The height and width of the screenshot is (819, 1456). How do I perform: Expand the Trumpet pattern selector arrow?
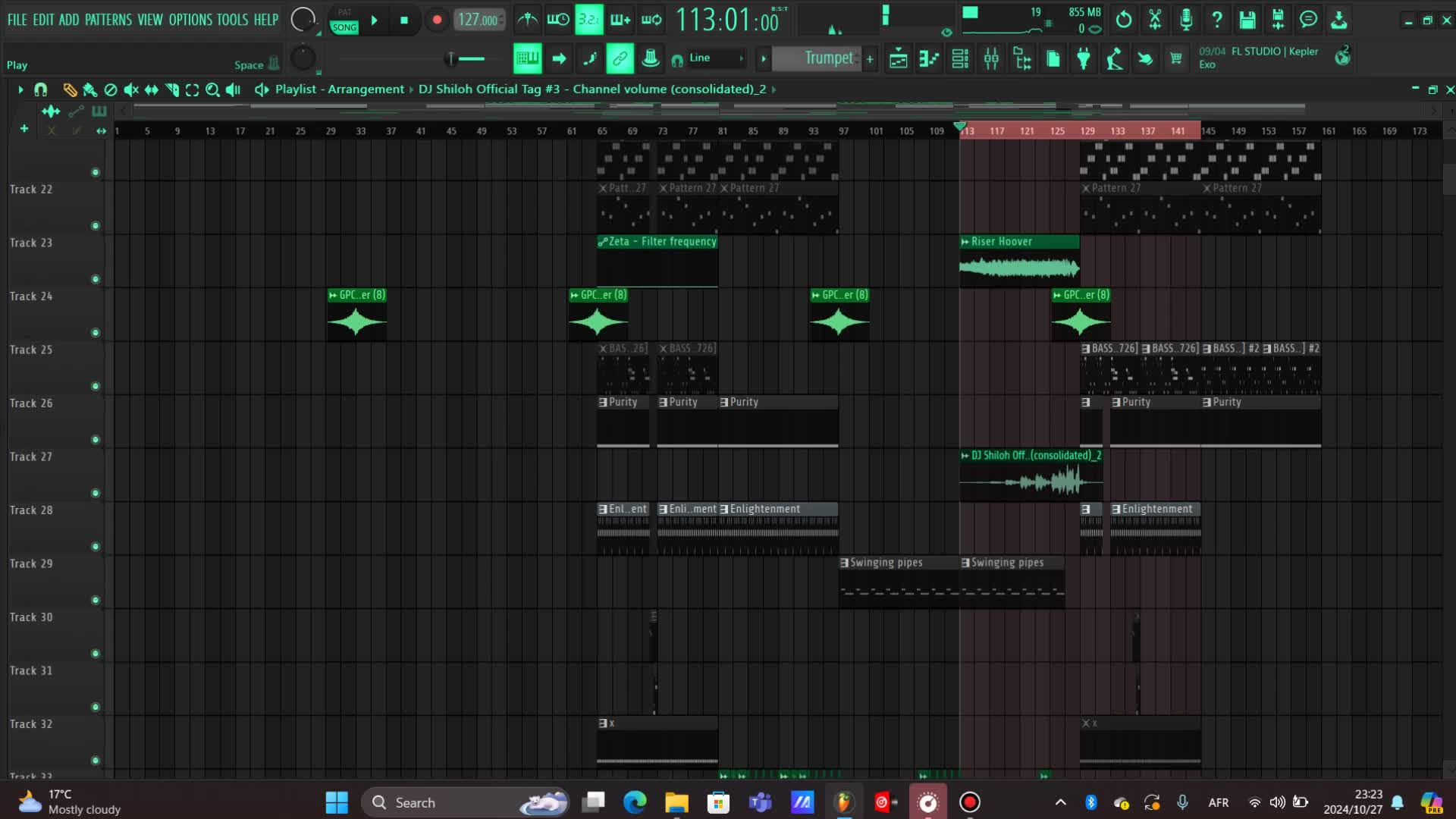pos(764,58)
